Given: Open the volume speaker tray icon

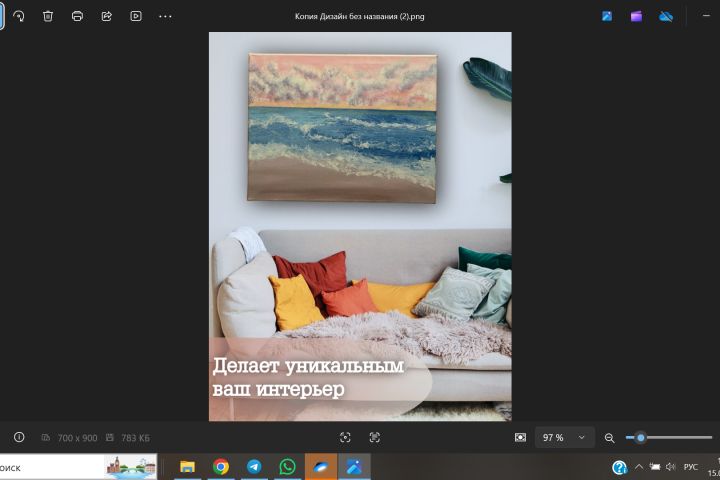Looking at the screenshot, I should click(x=671, y=467).
